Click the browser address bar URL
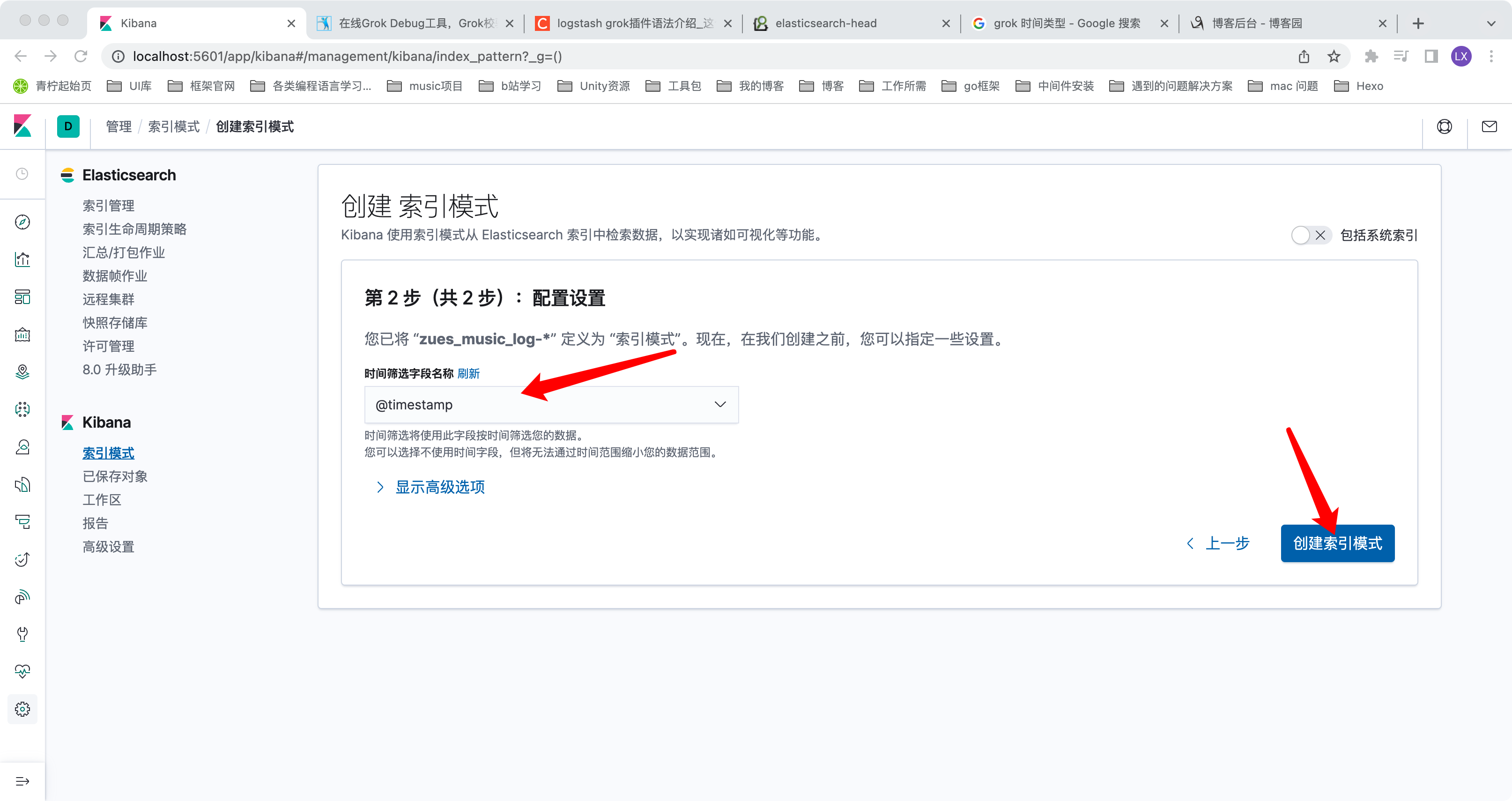1512x801 pixels. (x=348, y=56)
